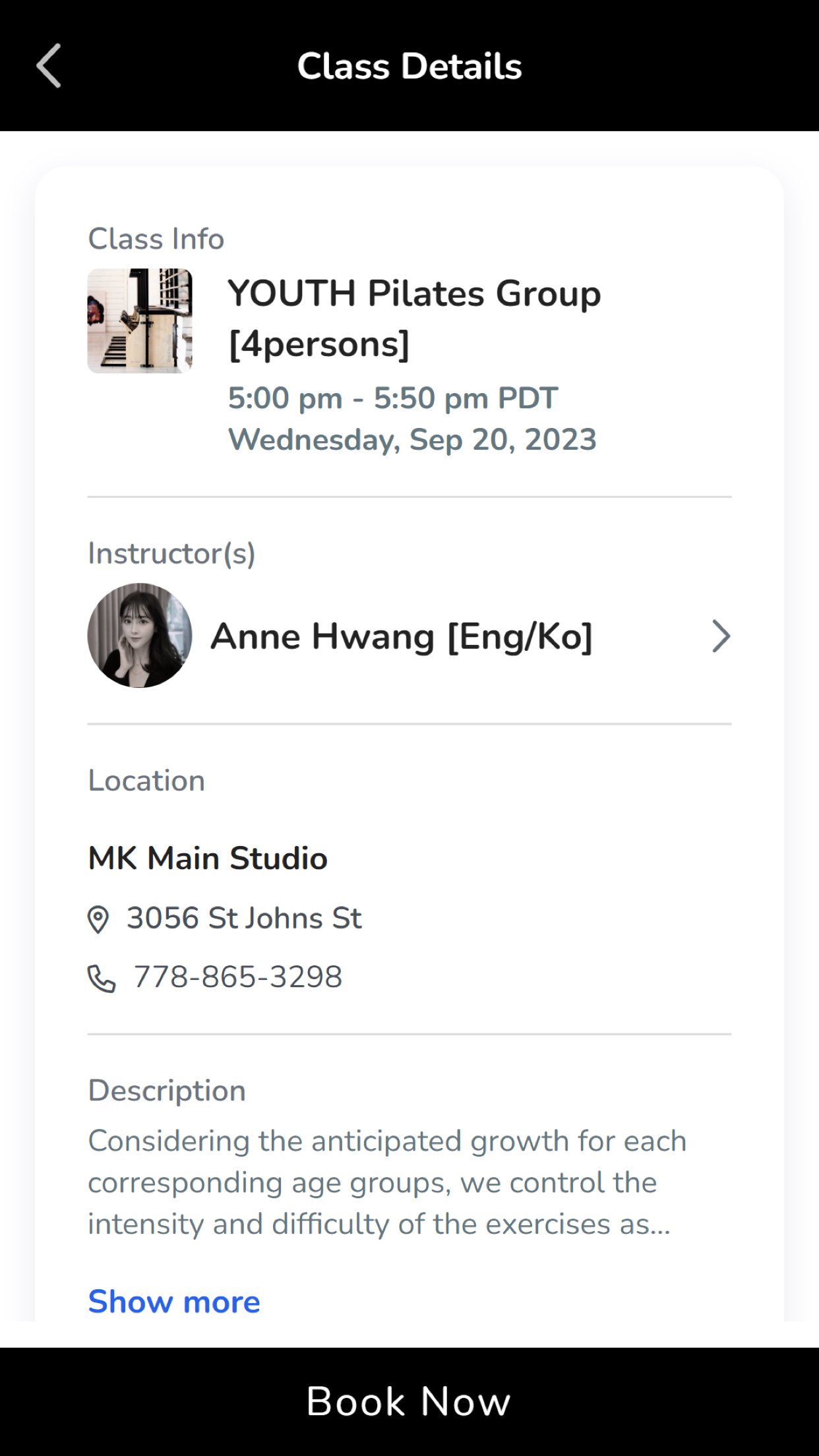Tap the truncated description paragraph
The image size is (819, 1456).
coord(387,1182)
